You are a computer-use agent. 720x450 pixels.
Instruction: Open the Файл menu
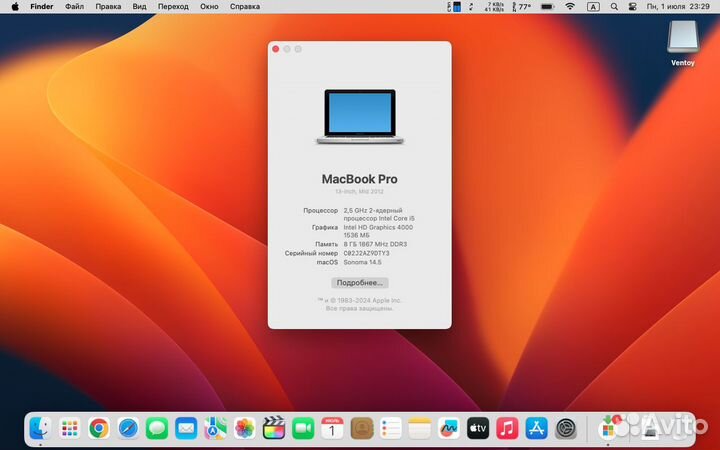74,6
